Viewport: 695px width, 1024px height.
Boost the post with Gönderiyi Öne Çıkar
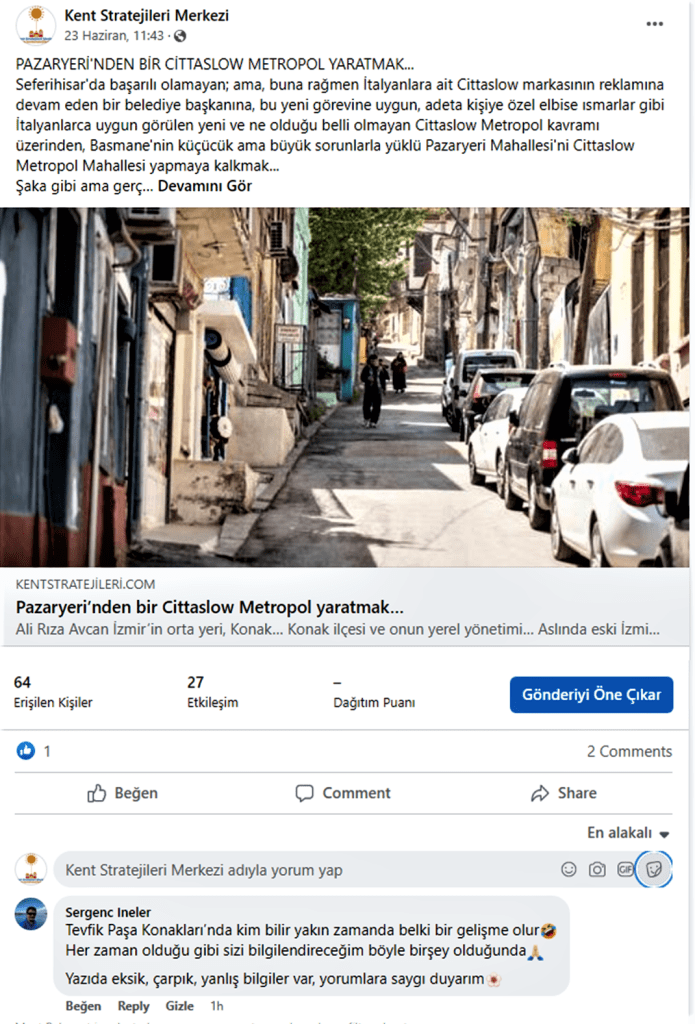click(x=591, y=694)
